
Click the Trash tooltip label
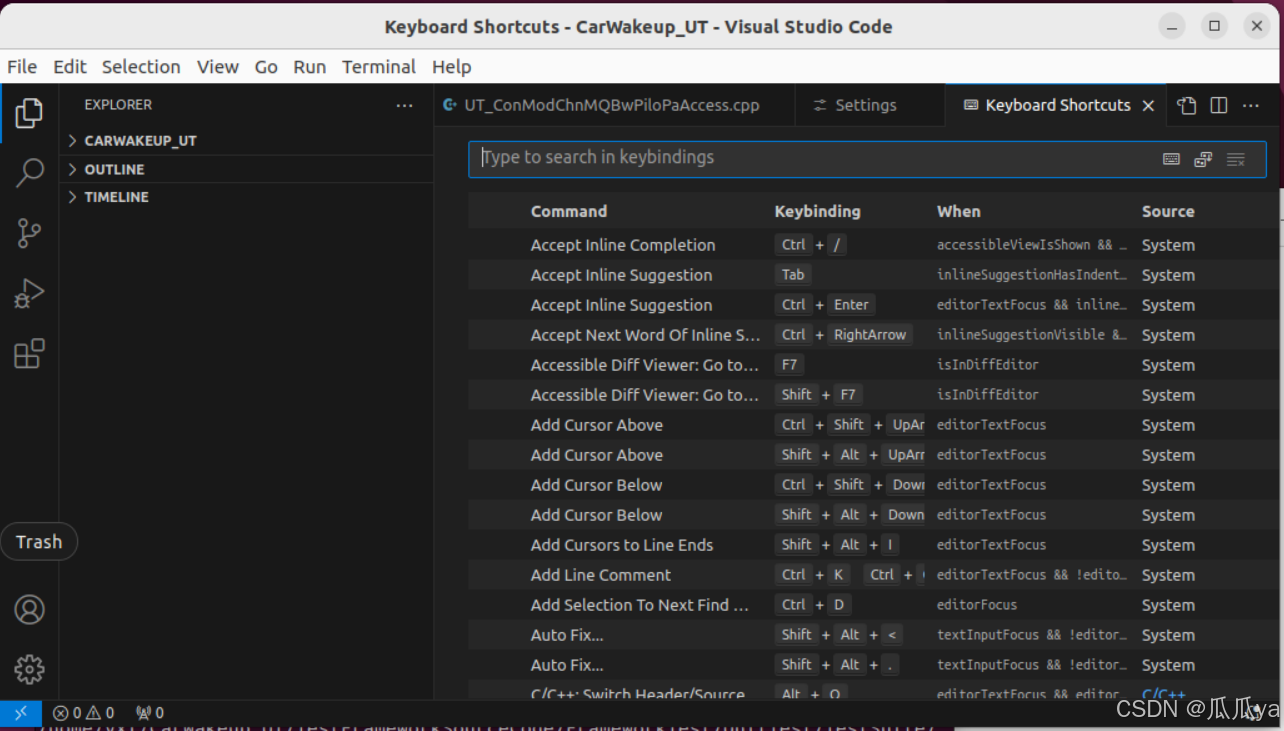pyautogui.click(x=39, y=542)
